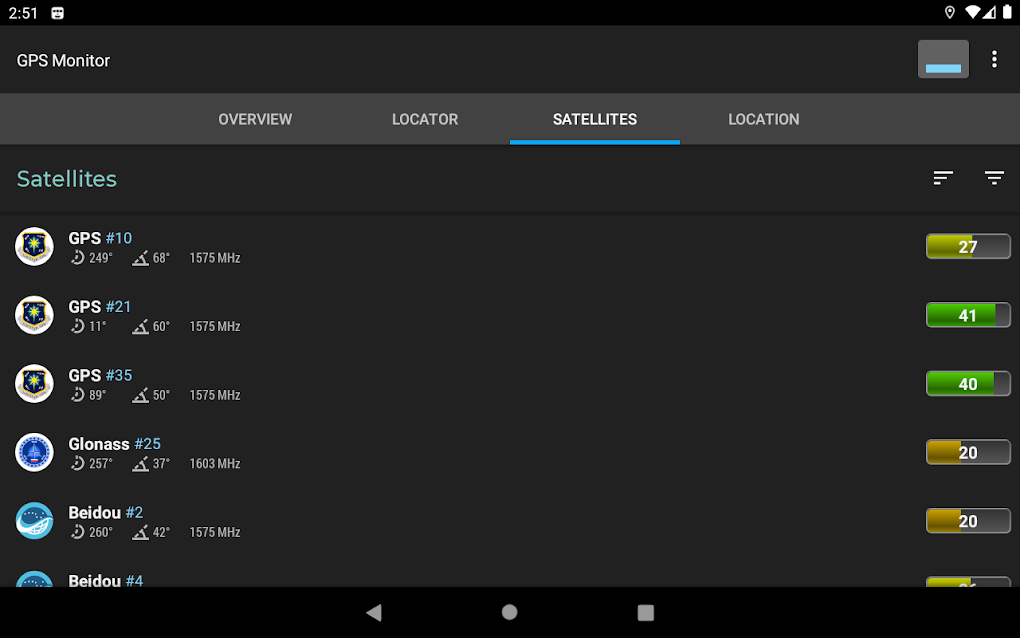
Task: Switch to the OVERVIEW tab
Action: [255, 119]
